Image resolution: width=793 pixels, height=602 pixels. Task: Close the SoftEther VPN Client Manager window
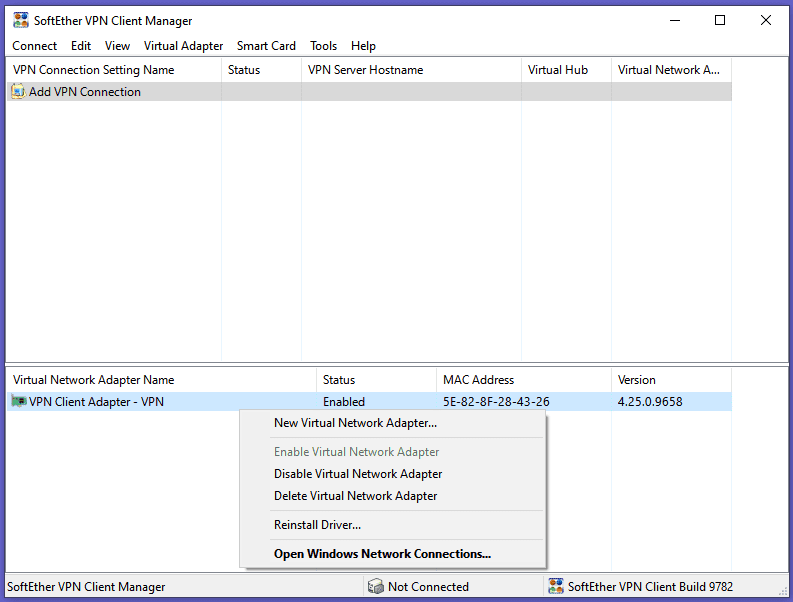pos(766,20)
